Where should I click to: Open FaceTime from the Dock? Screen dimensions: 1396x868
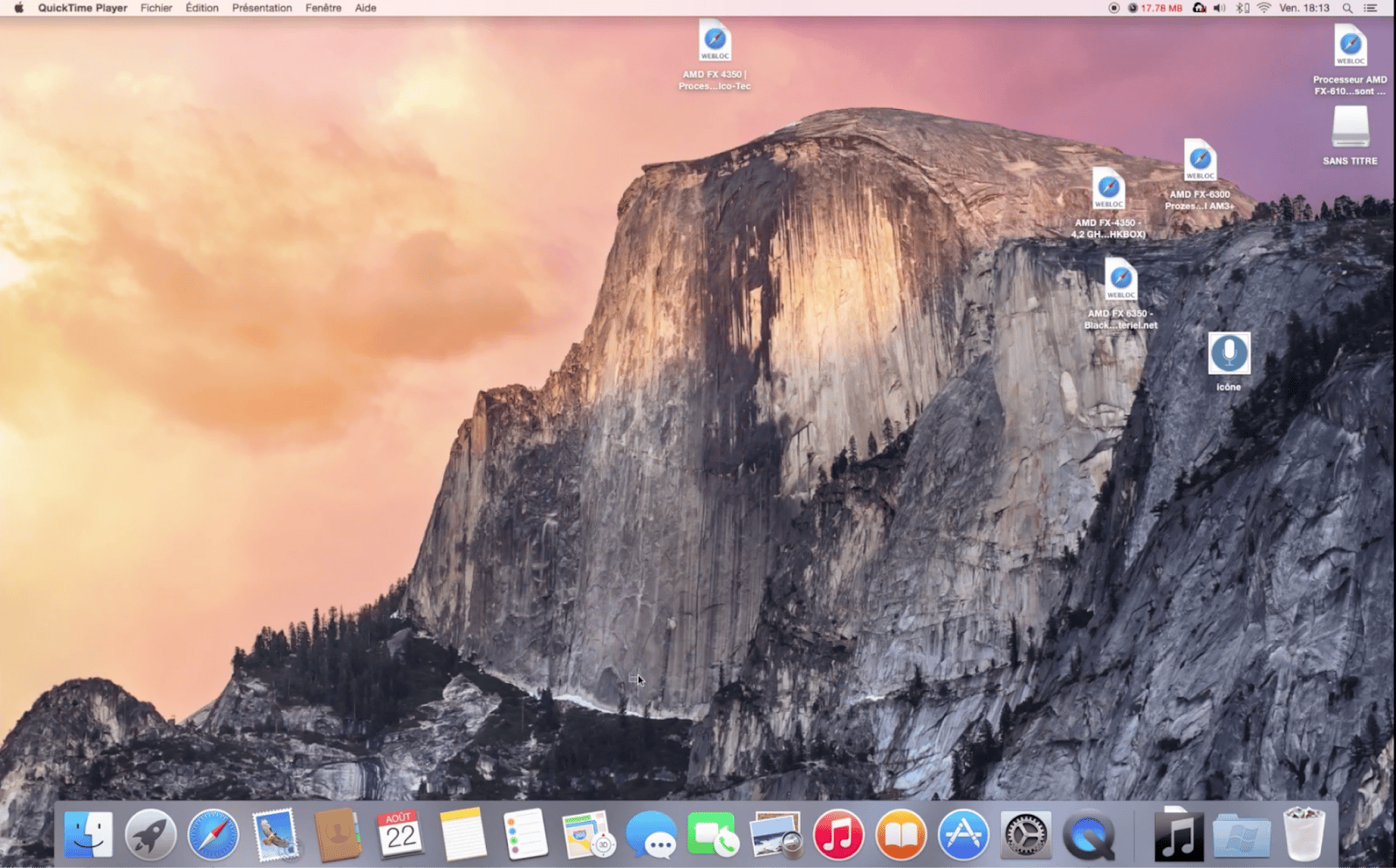714,835
